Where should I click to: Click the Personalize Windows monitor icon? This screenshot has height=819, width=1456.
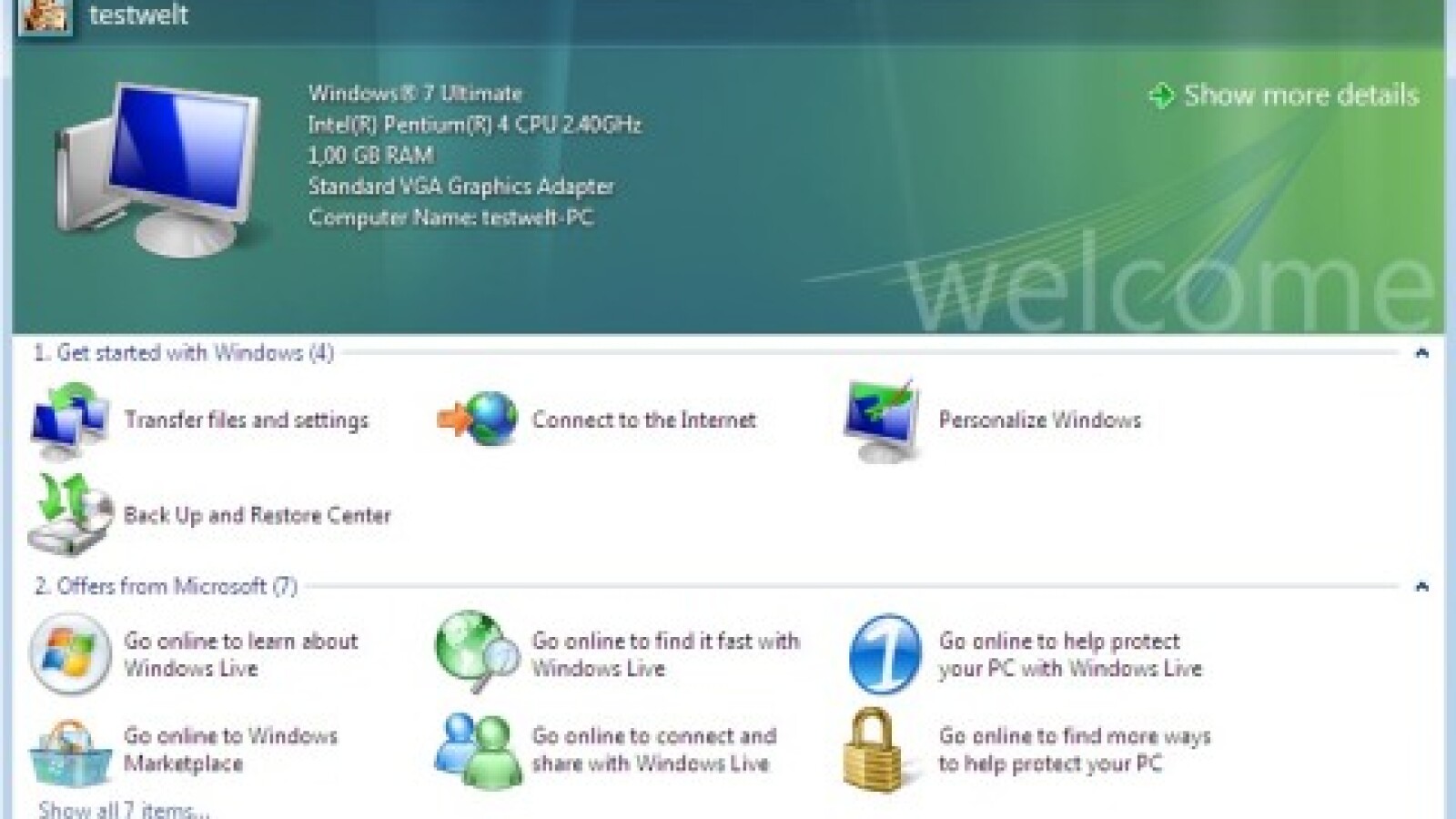coord(882,420)
